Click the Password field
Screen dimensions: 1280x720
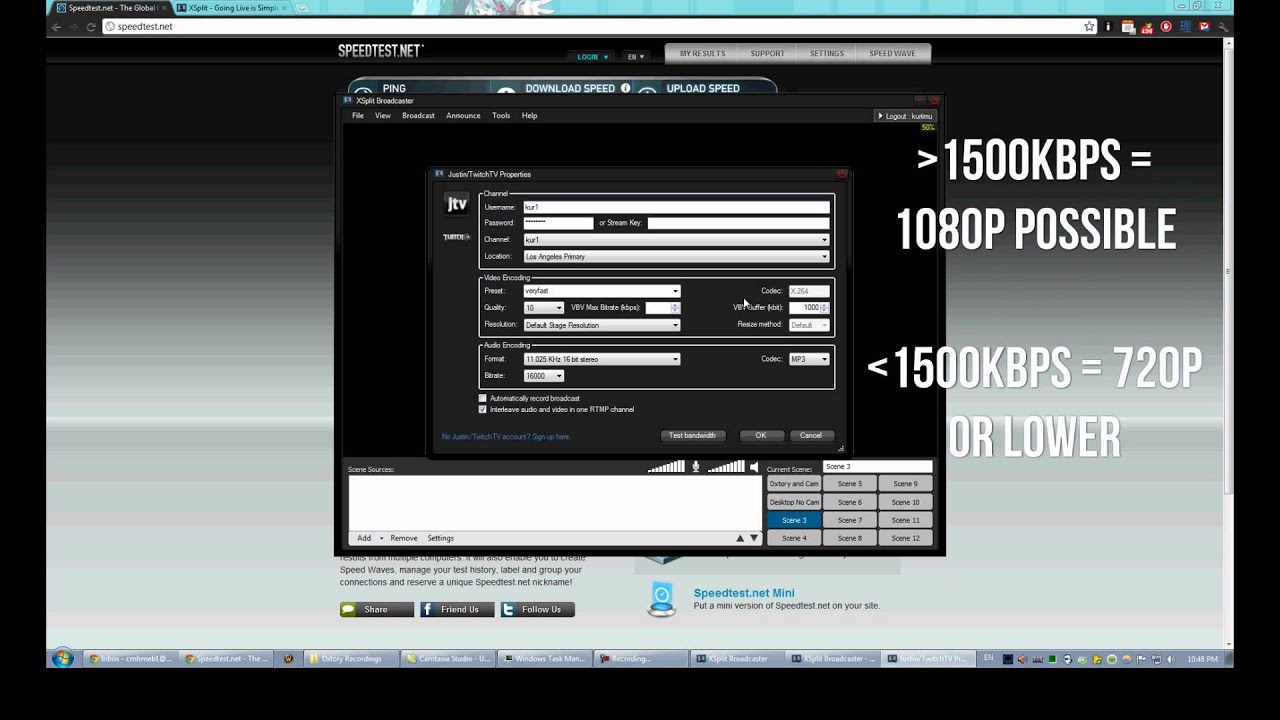pos(558,223)
